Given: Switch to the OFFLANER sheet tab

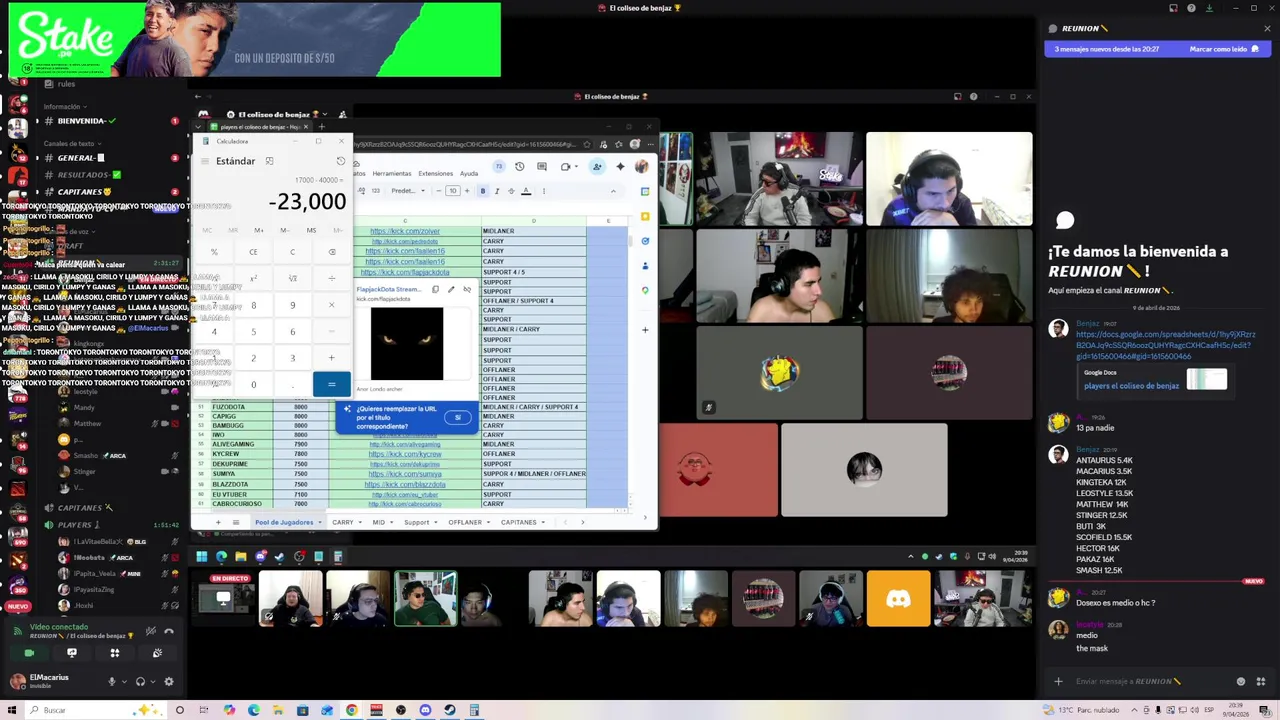Looking at the screenshot, I should [x=465, y=522].
